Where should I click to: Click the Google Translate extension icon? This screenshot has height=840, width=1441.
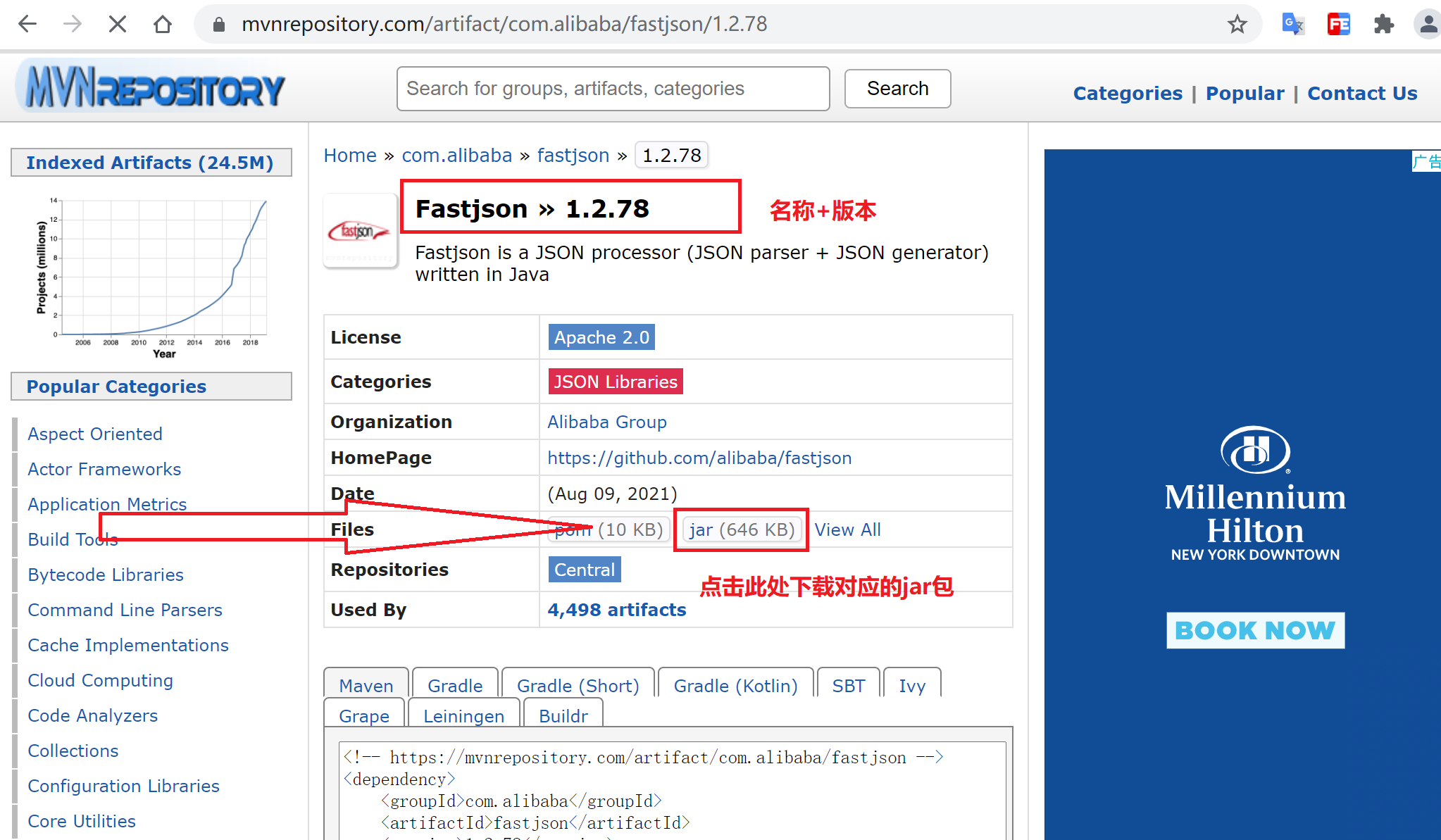coord(1292,23)
